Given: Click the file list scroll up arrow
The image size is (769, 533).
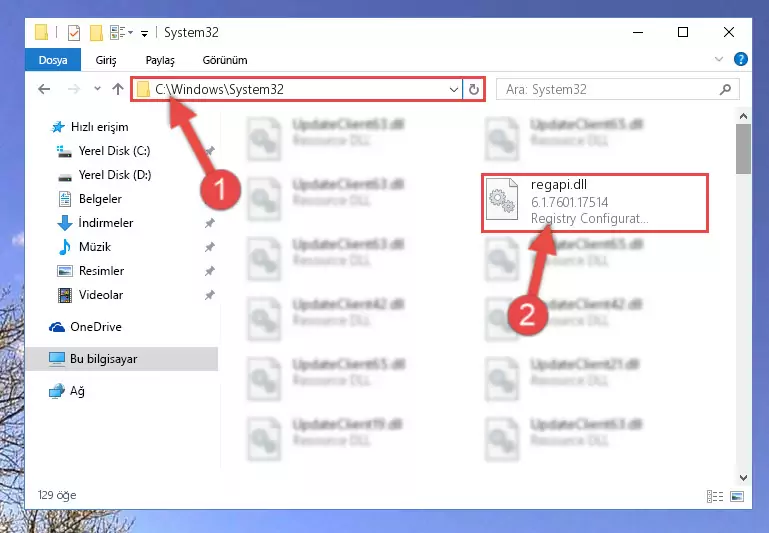Looking at the screenshot, I should [743, 116].
